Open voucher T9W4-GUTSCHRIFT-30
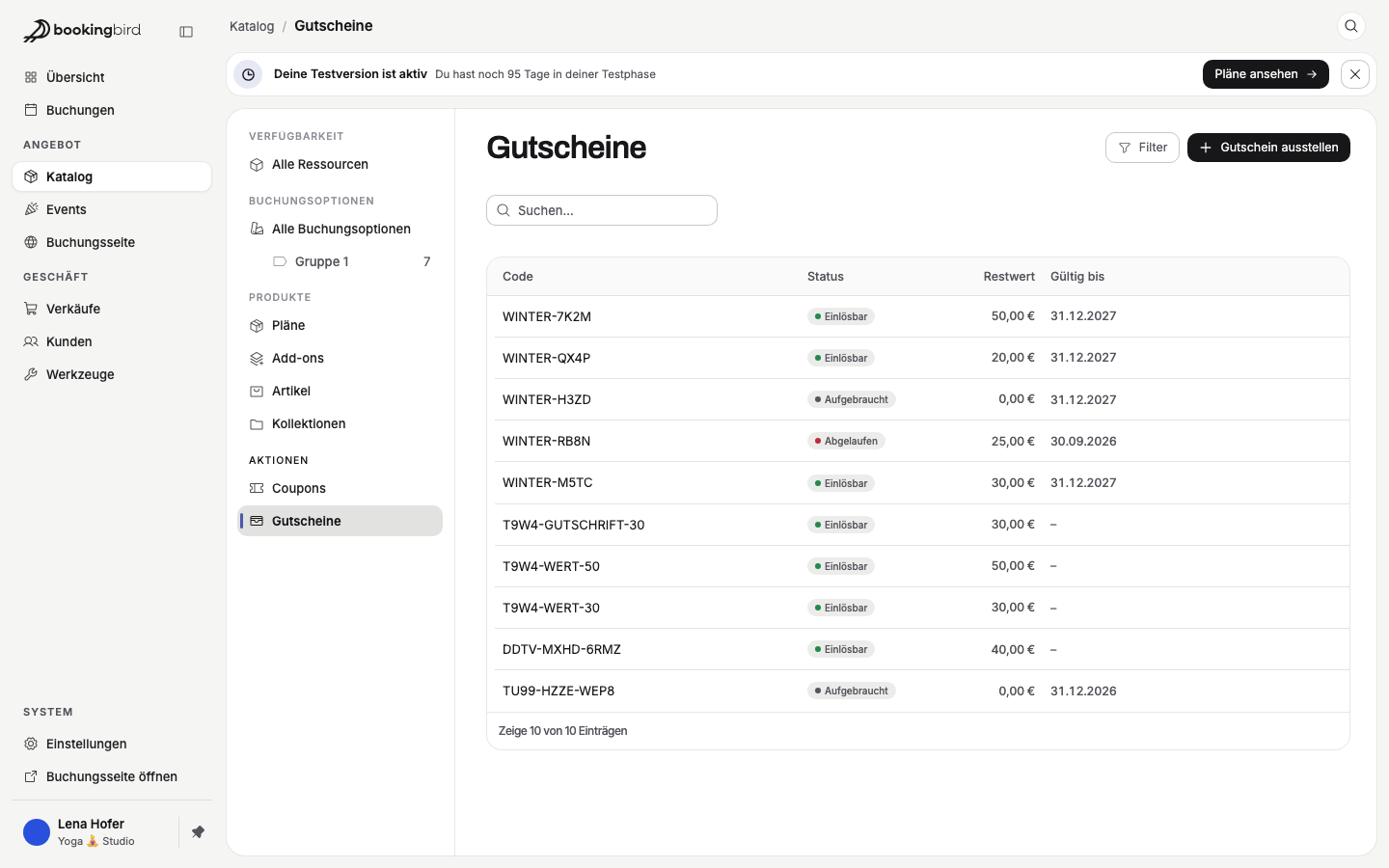Image resolution: width=1389 pixels, height=868 pixels. tap(918, 525)
